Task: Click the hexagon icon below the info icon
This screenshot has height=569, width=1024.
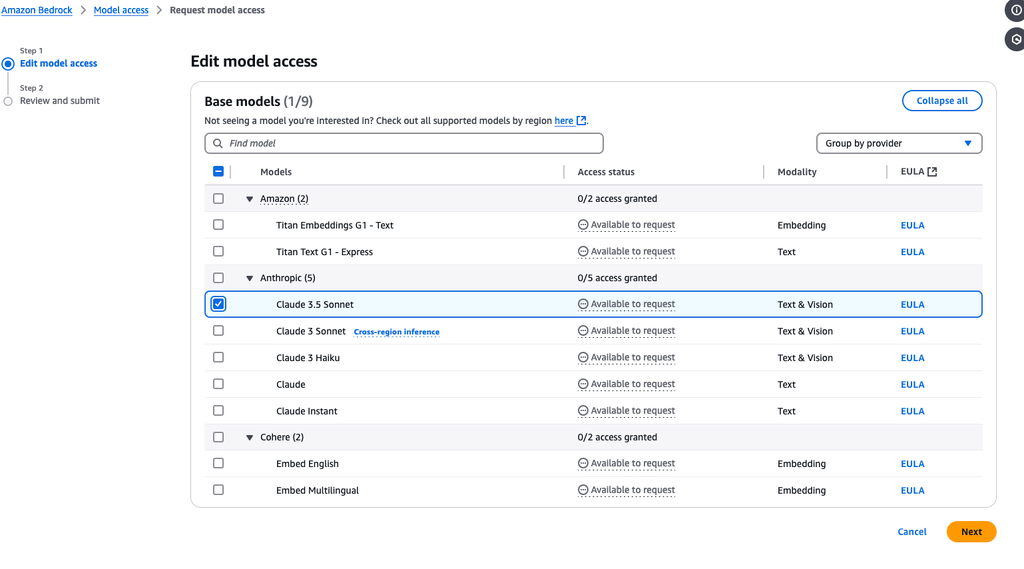Action: coord(1016,40)
